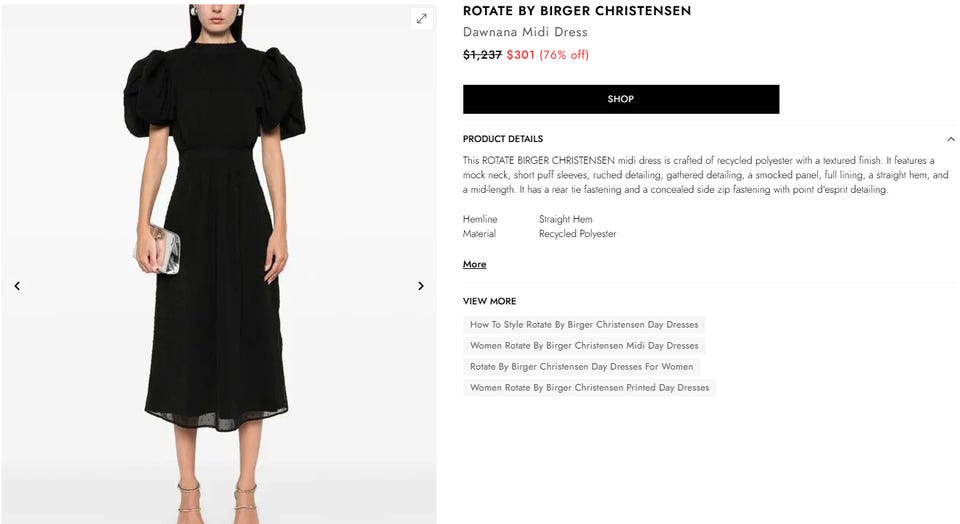Show the previous product image
This screenshot has height=524, width=960.
coord(17,286)
